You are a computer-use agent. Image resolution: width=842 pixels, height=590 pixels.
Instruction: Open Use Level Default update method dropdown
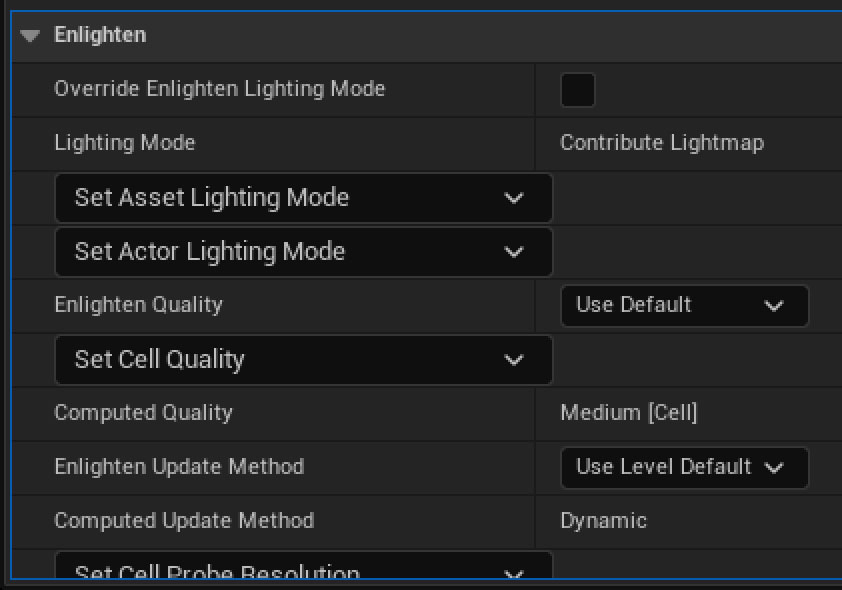coord(684,468)
